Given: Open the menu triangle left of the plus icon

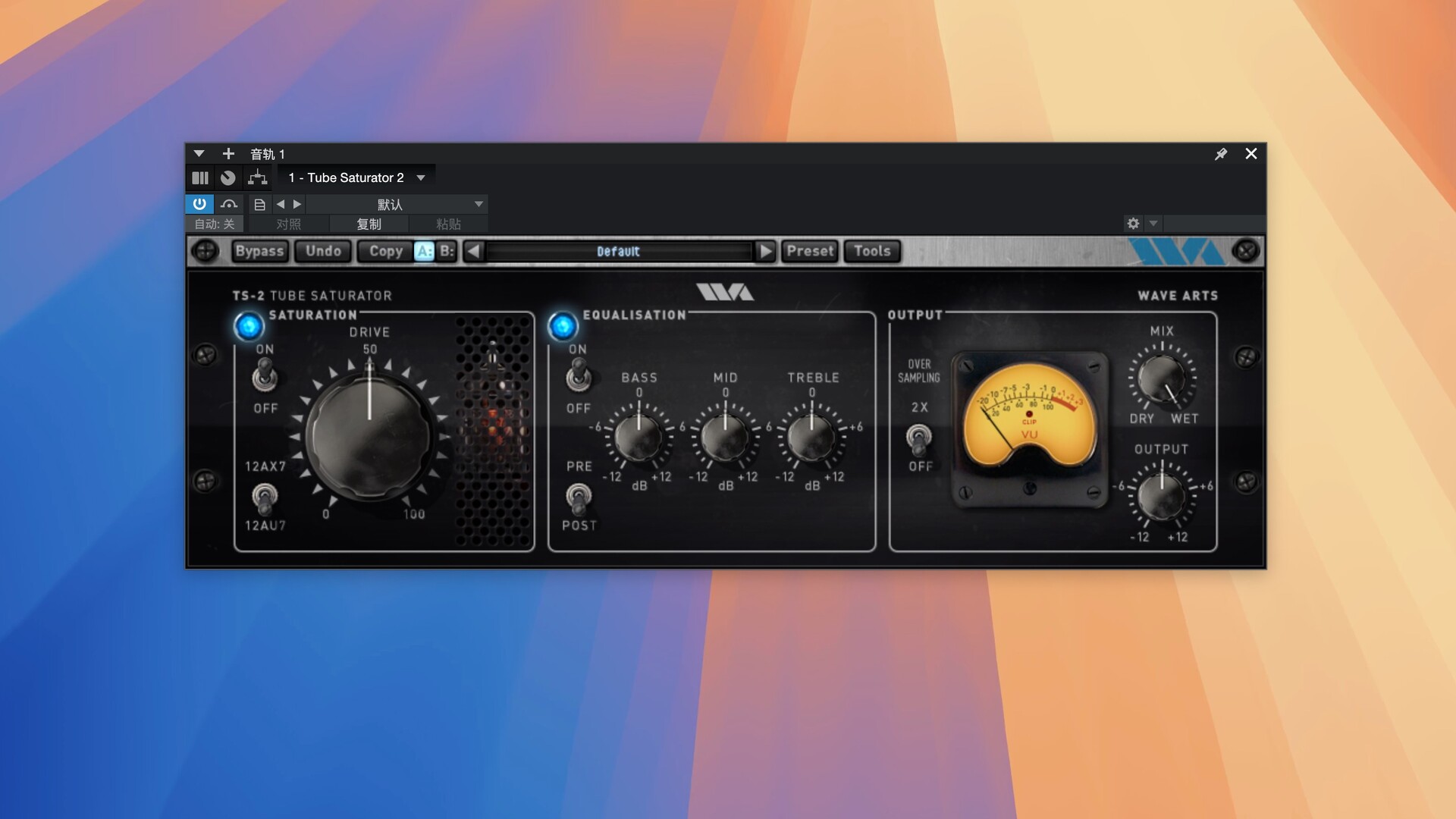Looking at the screenshot, I should (199, 154).
